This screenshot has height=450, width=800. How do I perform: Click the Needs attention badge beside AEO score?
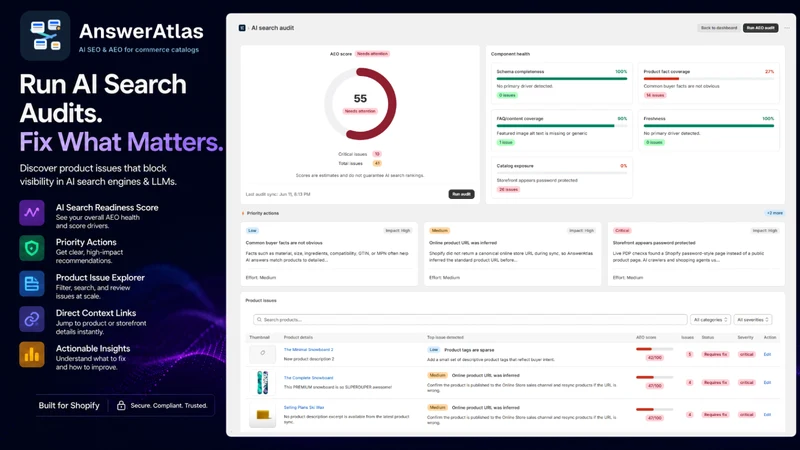click(x=372, y=54)
